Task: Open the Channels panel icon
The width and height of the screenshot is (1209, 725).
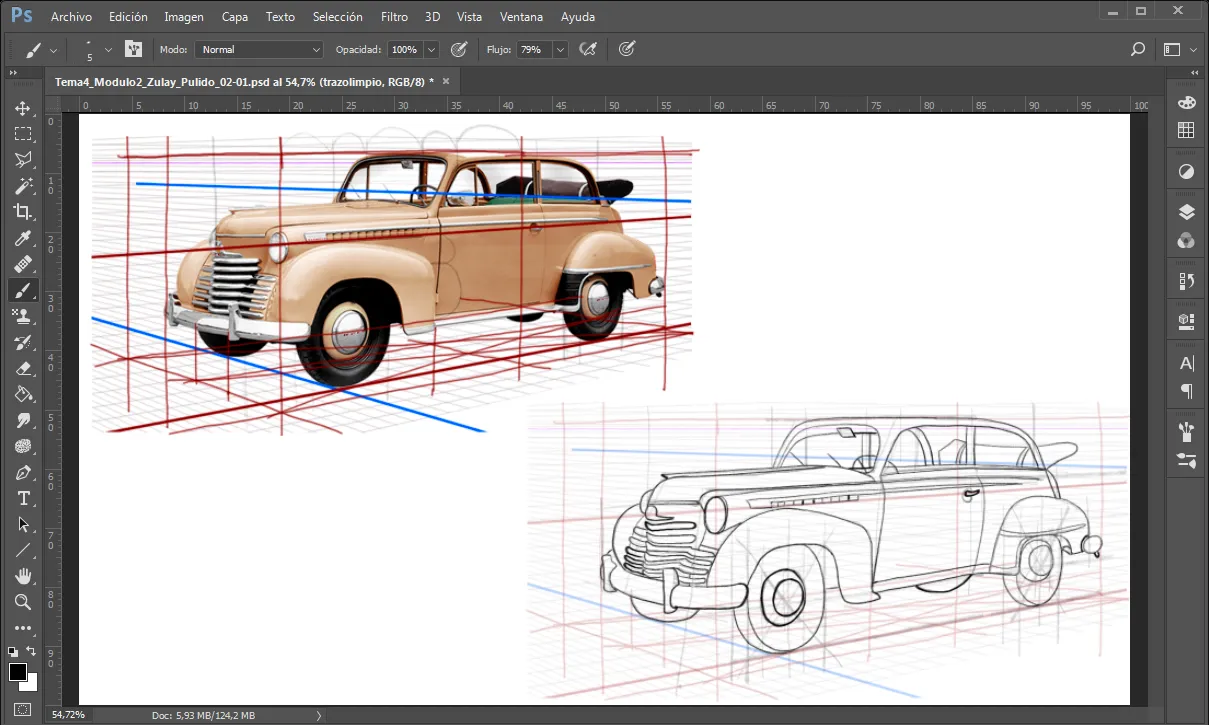Action: [1187, 240]
